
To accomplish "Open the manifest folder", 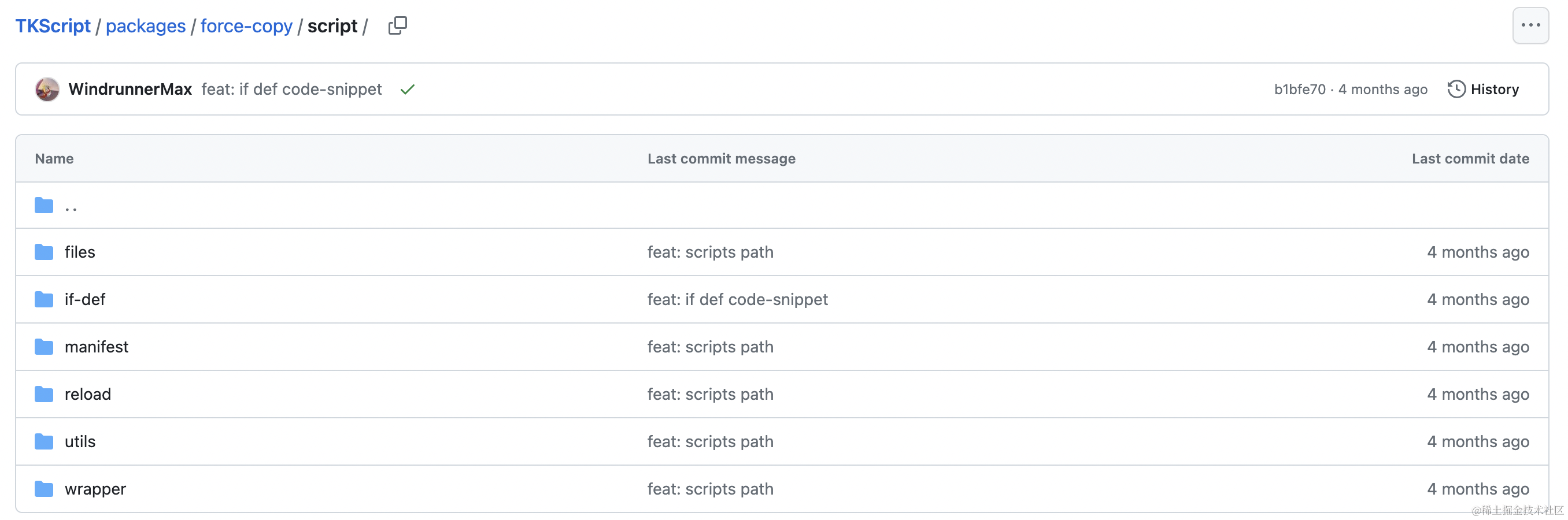I will pyautogui.click(x=96, y=347).
